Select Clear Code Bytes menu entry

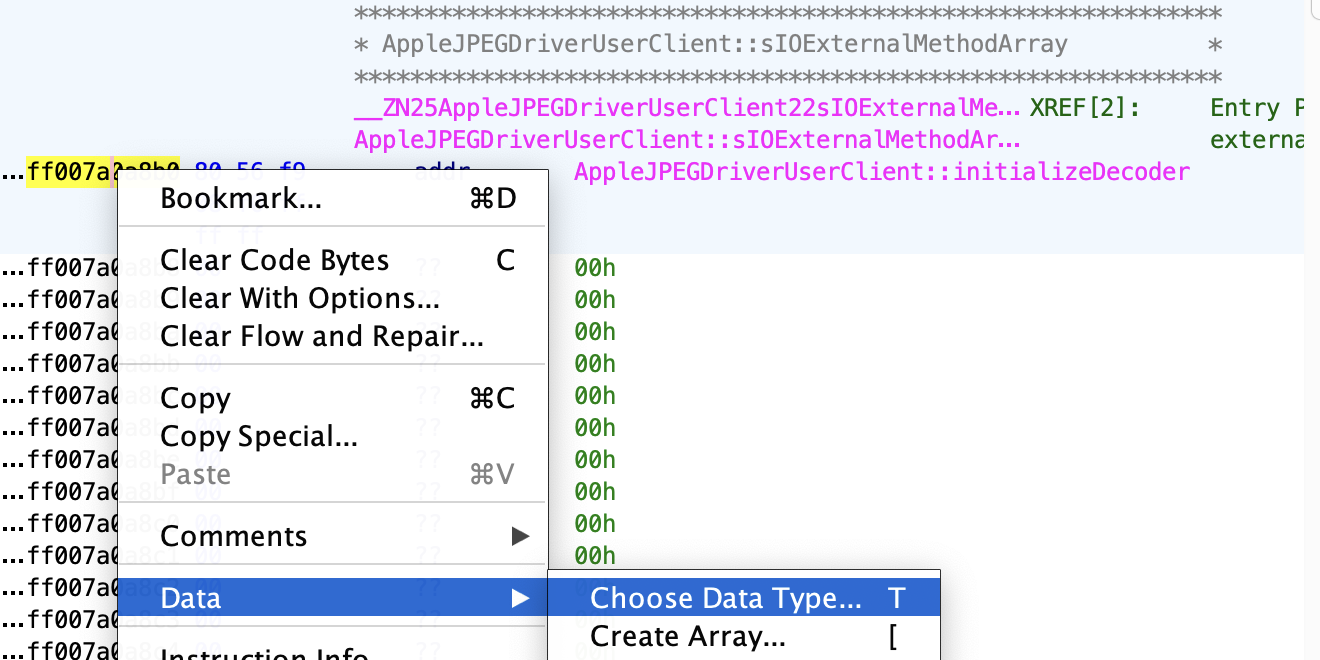click(x=274, y=260)
